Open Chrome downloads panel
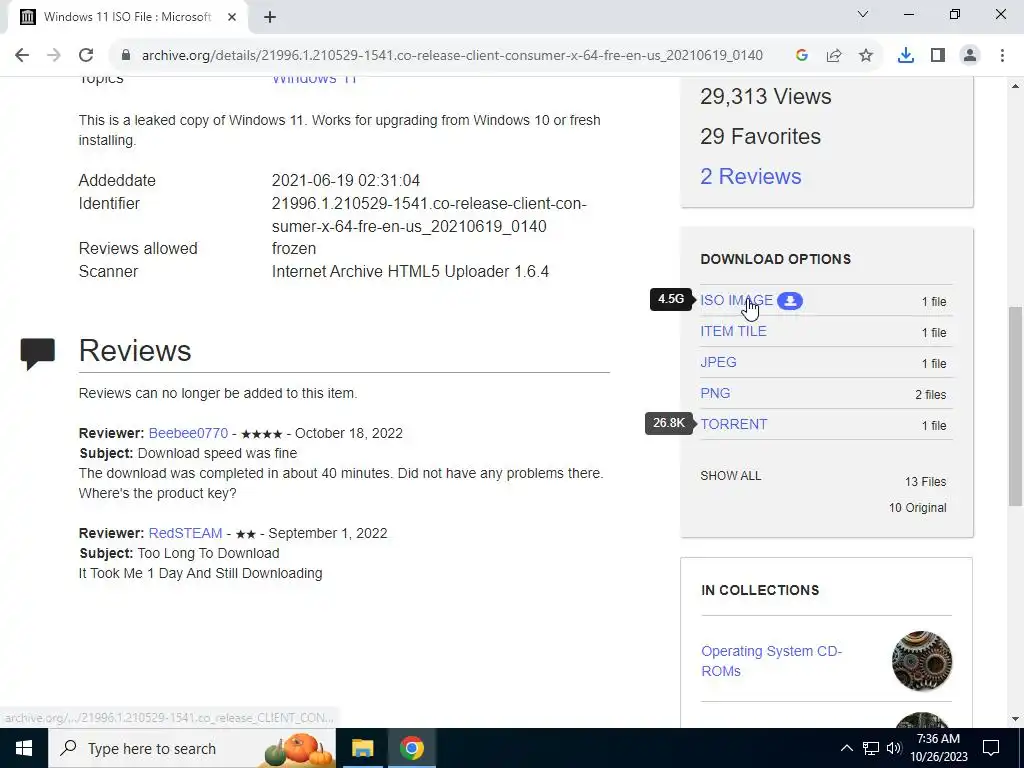The width and height of the screenshot is (1024, 768). (906, 56)
